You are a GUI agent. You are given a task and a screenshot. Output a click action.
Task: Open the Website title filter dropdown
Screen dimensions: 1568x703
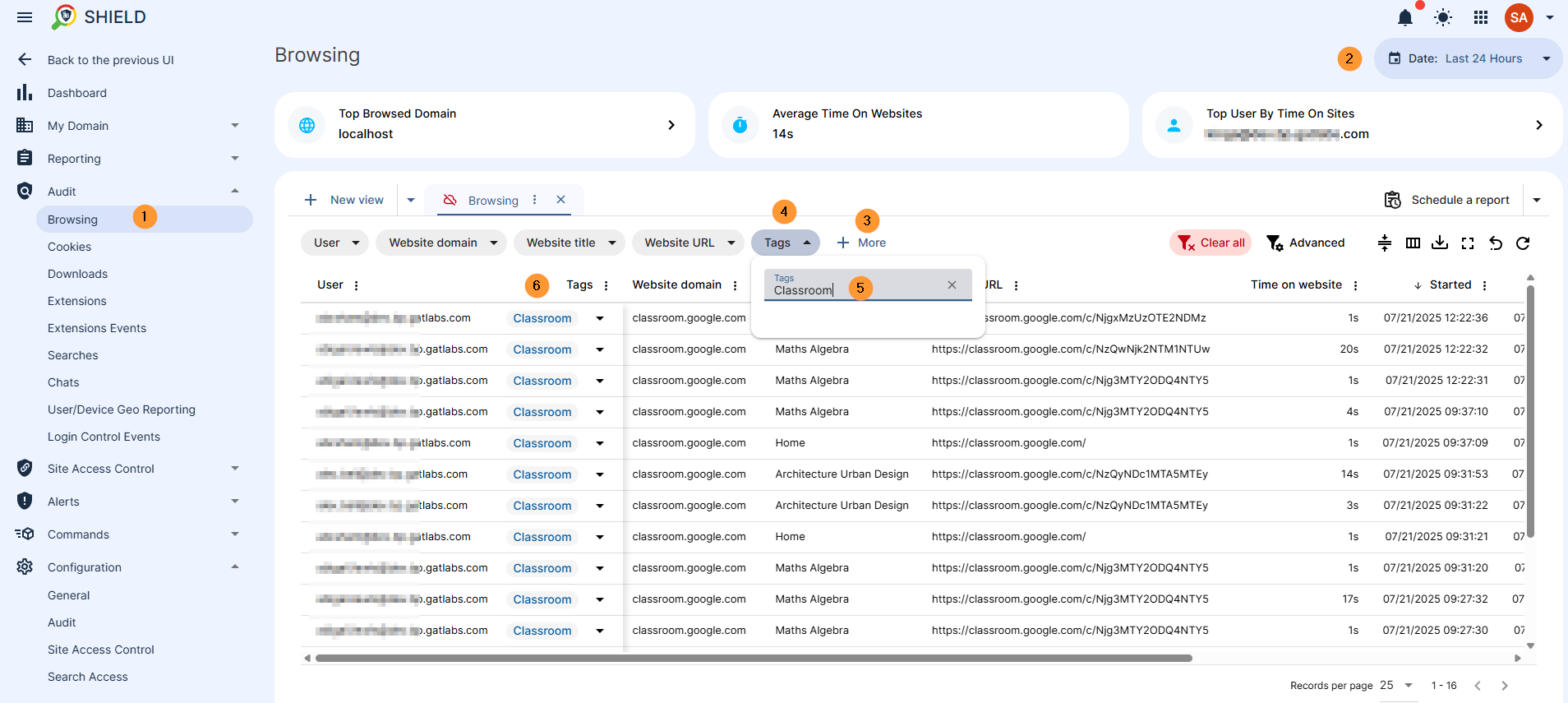[570, 243]
